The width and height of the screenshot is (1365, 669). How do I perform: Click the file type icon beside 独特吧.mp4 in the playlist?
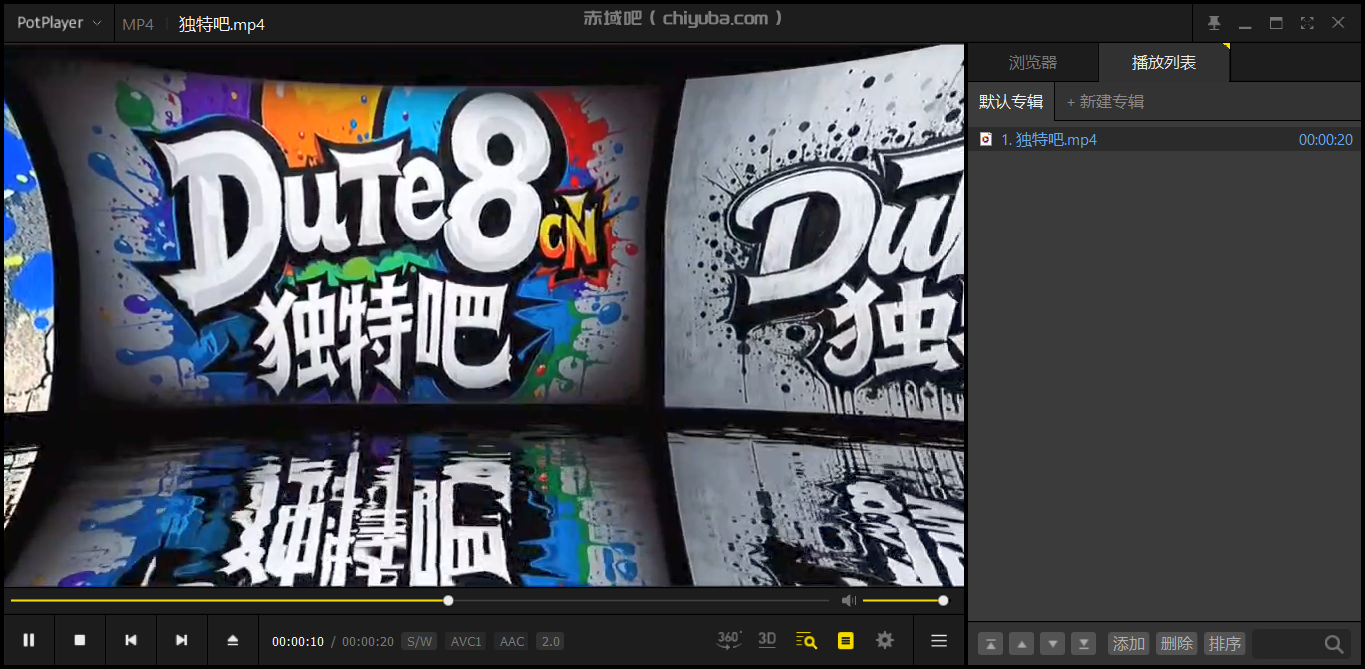click(986, 140)
